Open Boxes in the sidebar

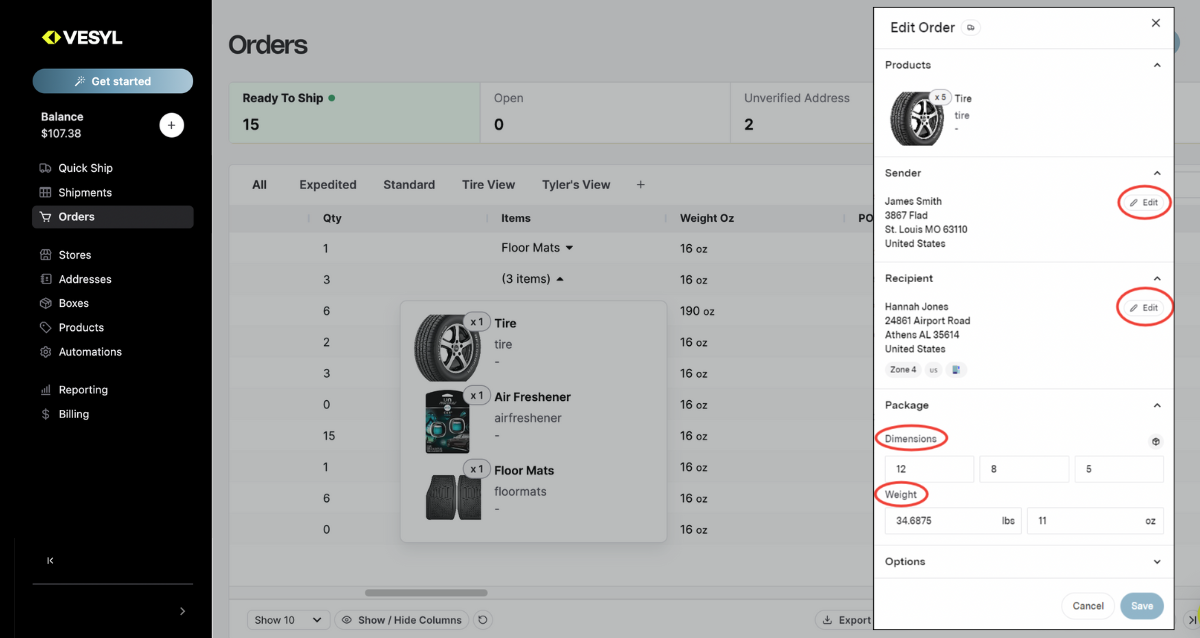pos(73,303)
